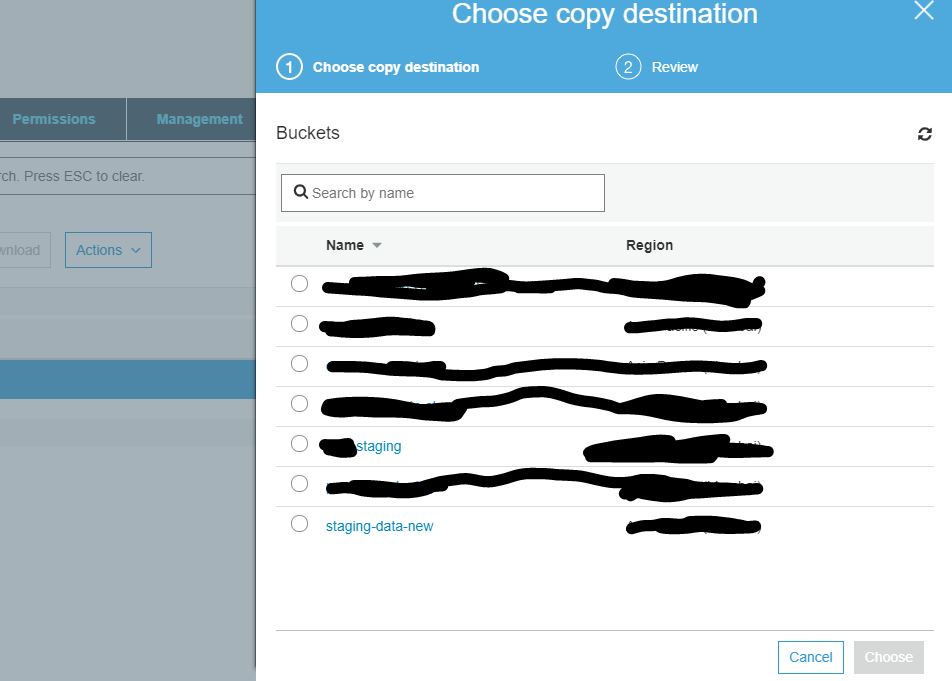Click the Cancel button
Image resolution: width=952 pixels, height=681 pixels.
pyautogui.click(x=810, y=657)
